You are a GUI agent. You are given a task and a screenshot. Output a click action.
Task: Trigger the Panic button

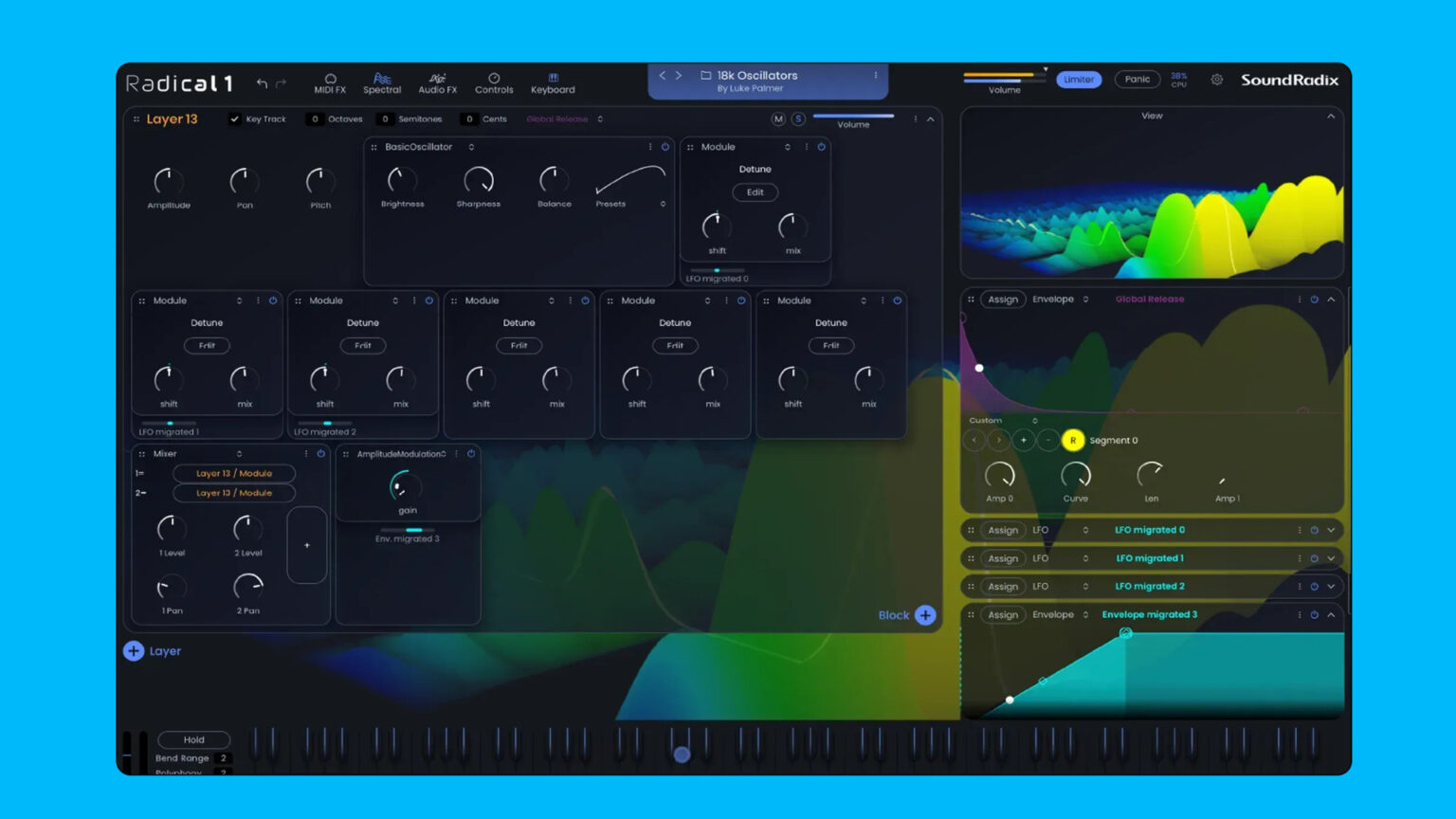[1137, 80]
